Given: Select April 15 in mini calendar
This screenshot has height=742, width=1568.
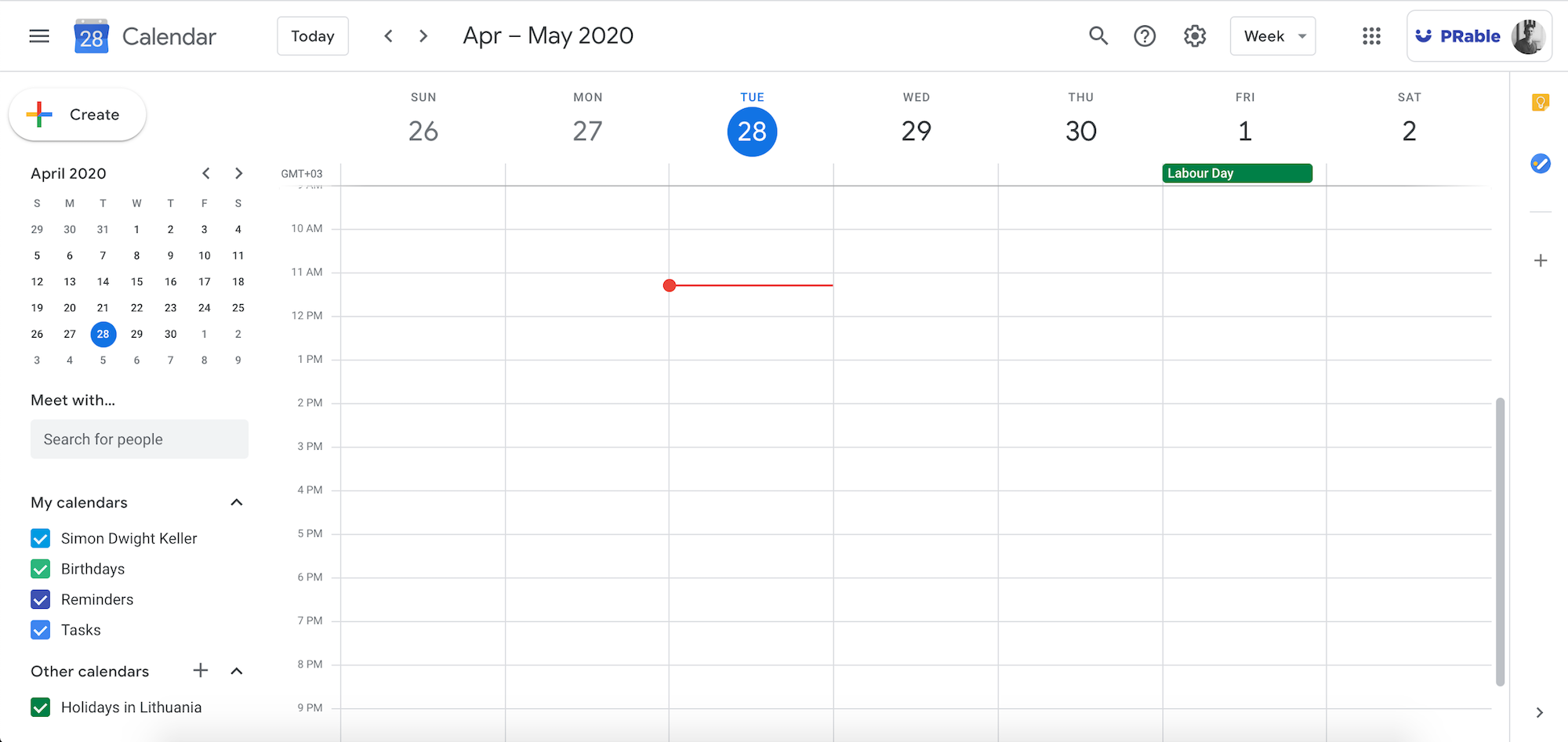Looking at the screenshot, I should coord(136,281).
